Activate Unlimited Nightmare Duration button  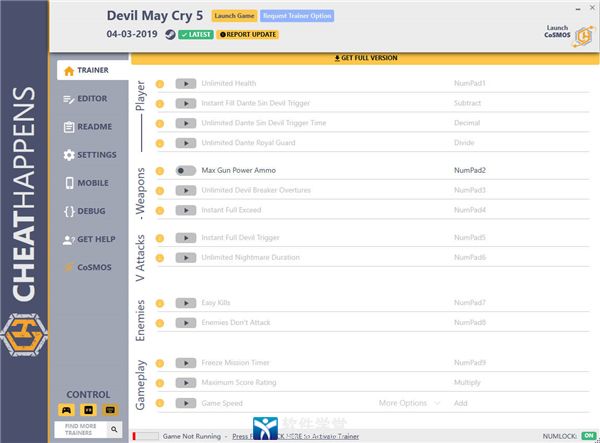(186, 258)
